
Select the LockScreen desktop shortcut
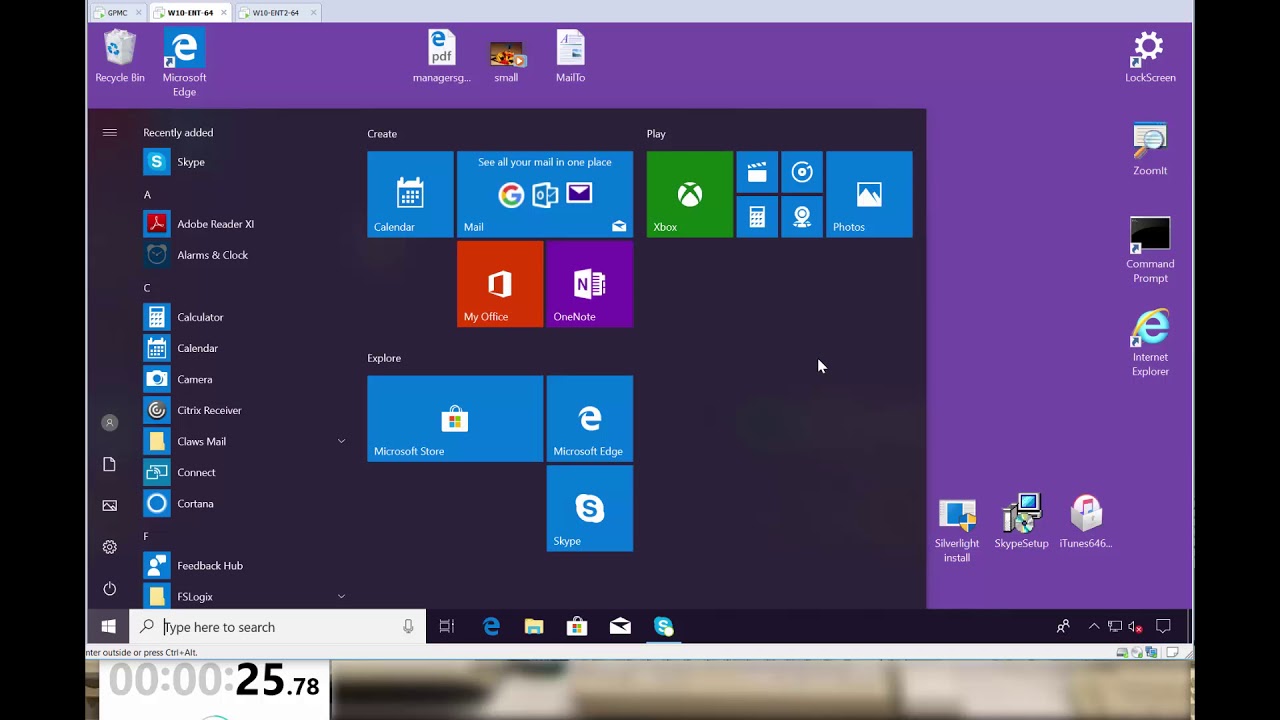[x=1150, y=57]
